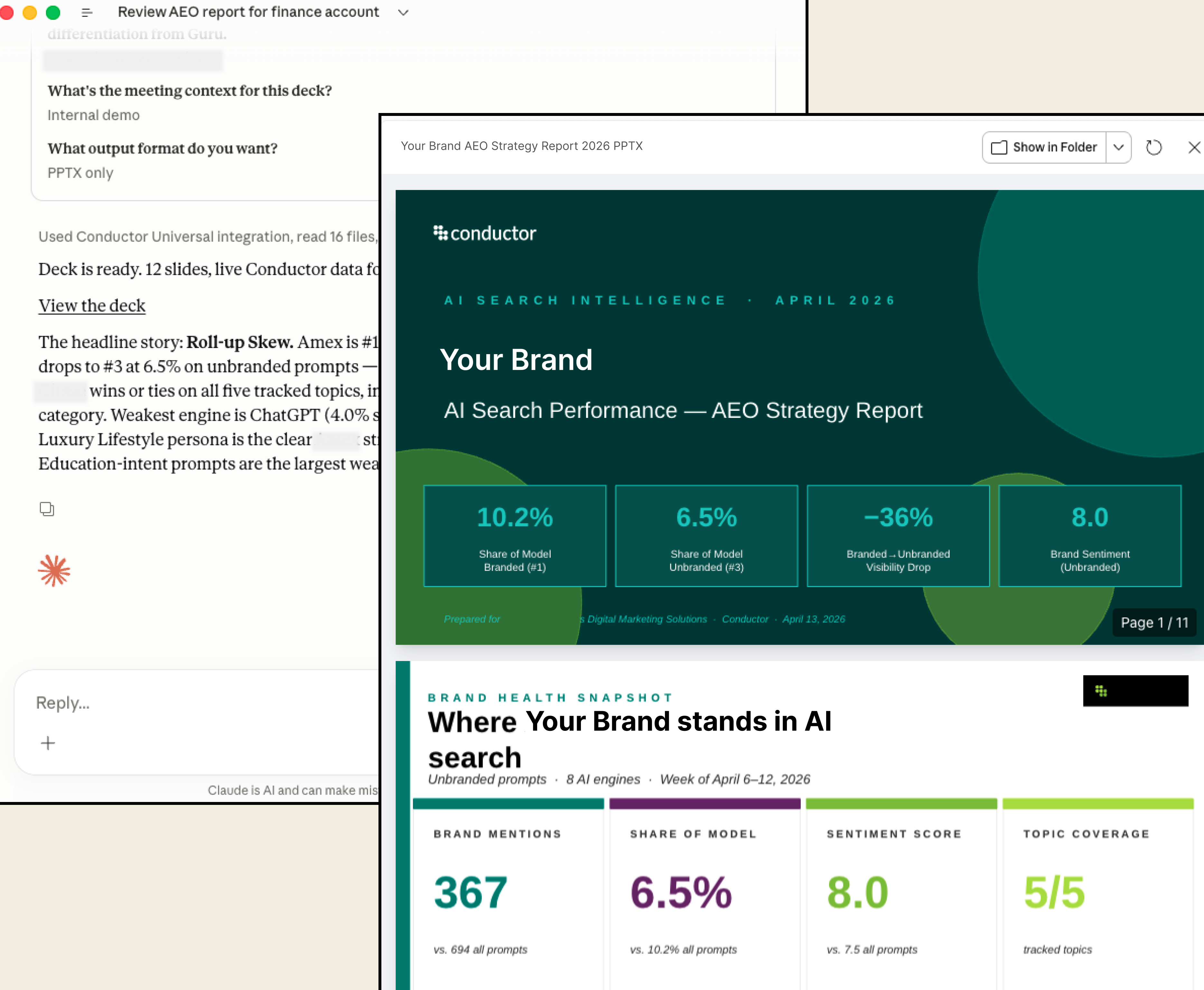
Task: Click the green macOS fullscreen window button
Action: click(53, 13)
